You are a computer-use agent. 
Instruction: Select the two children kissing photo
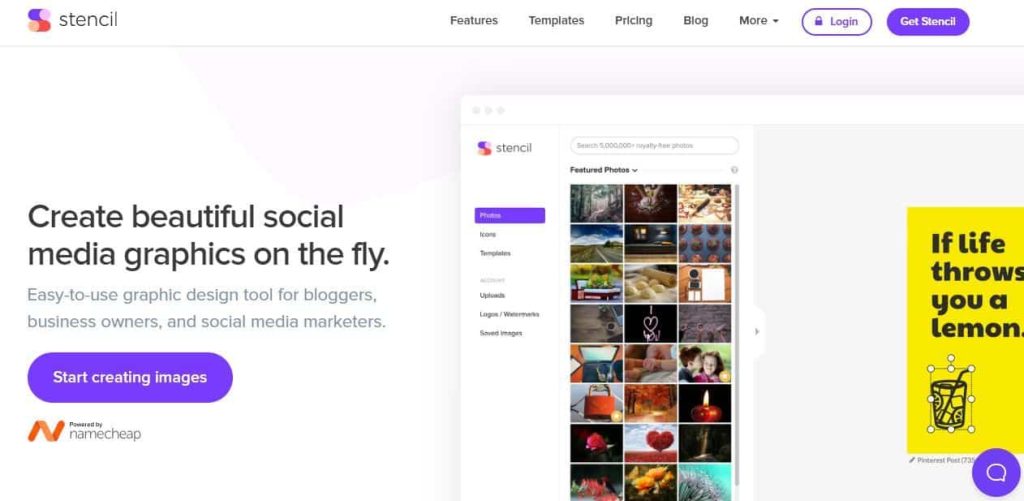[705, 363]
